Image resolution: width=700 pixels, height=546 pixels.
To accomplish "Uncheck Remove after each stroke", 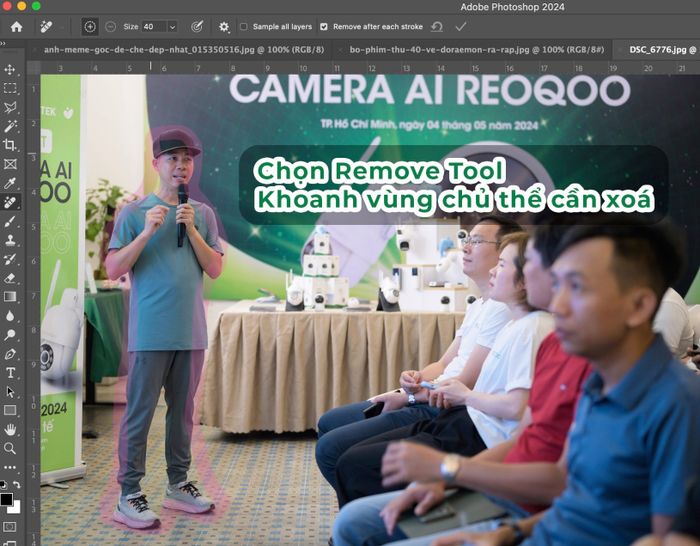I will (x=324, y=27).
